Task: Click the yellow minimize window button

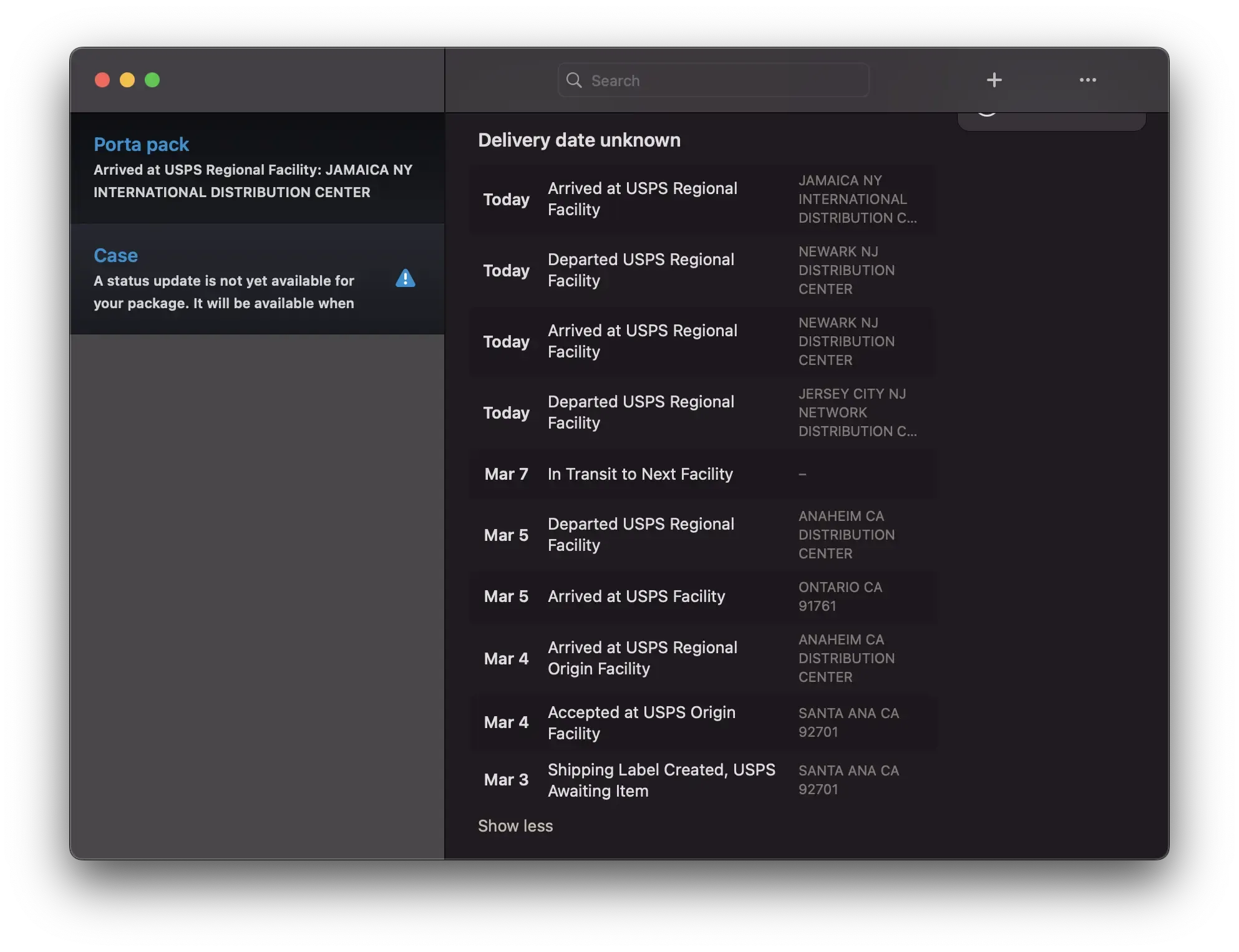Action: pyautogui.click(x=127, y=80)
